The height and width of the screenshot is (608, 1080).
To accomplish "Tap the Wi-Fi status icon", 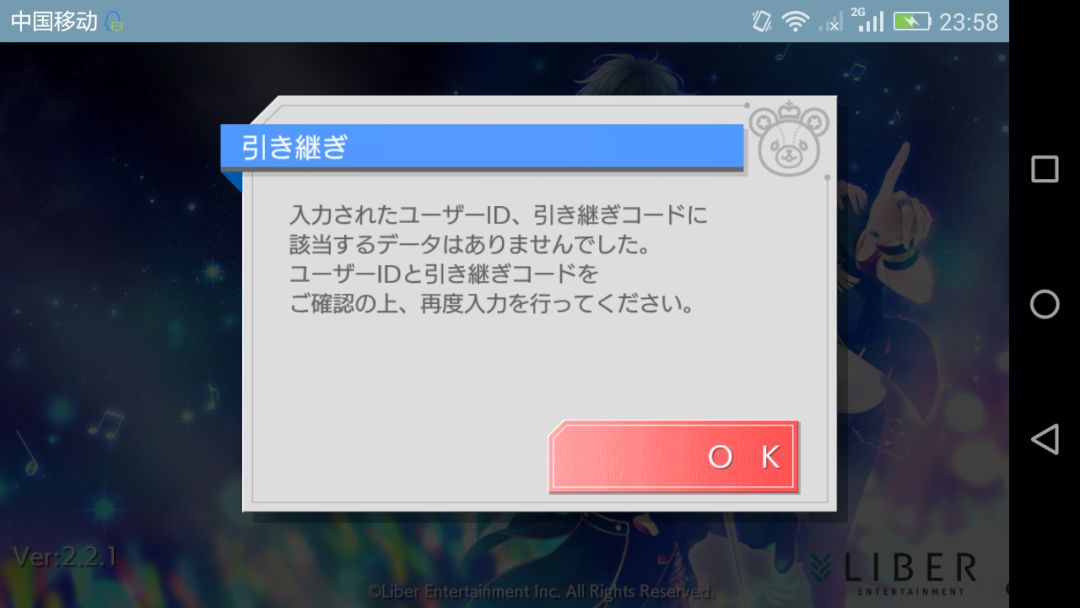I will coord(795,21).
